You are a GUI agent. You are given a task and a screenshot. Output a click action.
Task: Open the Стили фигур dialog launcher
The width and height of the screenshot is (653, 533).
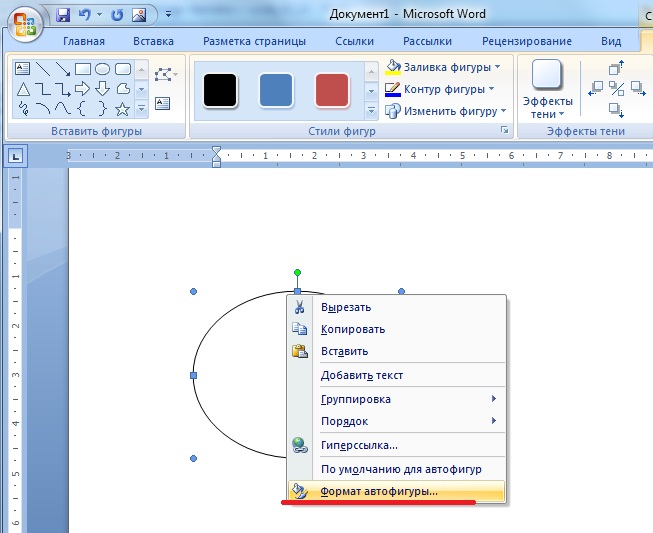(x=505, y=131)
